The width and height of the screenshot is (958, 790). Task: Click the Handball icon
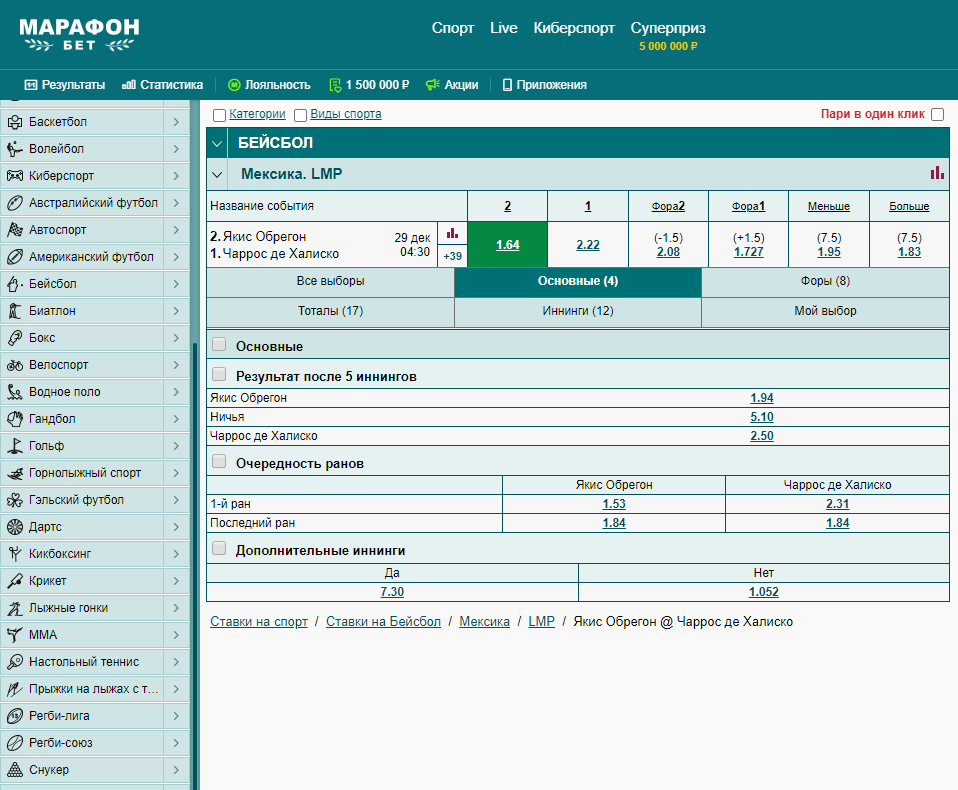coord(15,419)
